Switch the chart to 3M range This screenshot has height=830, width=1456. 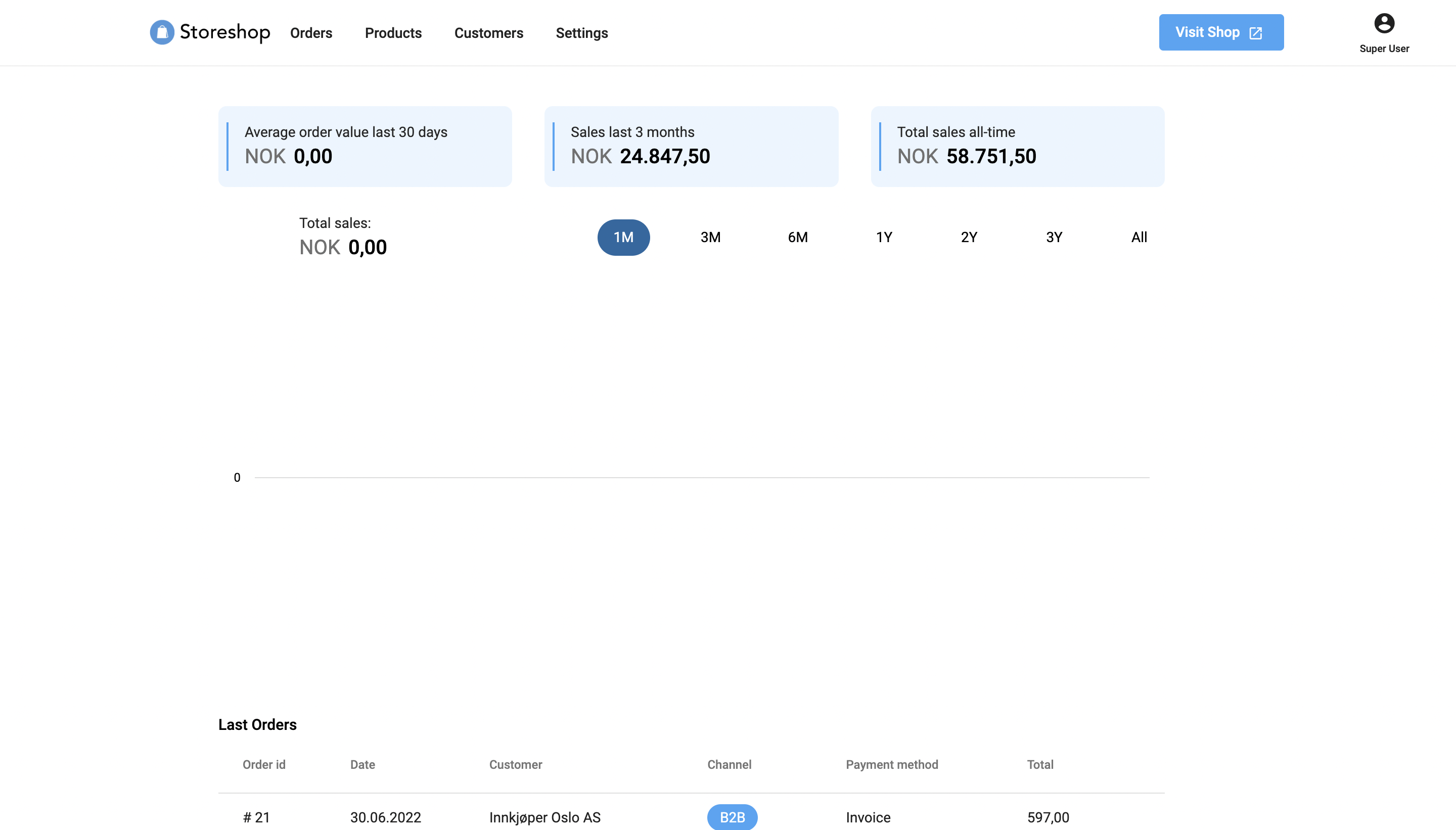click(710, 237)
